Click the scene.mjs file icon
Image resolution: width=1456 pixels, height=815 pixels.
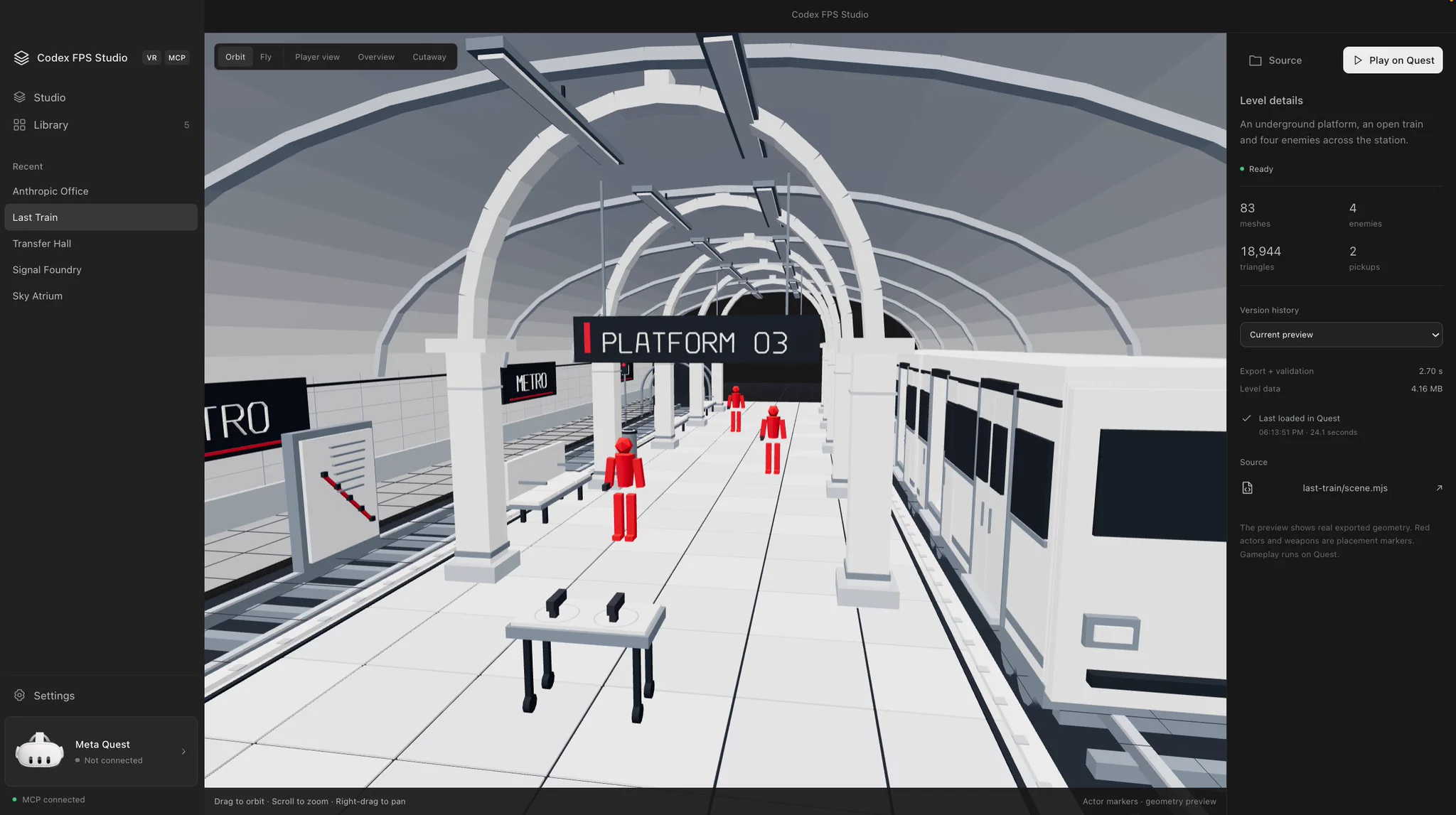[1247, 488]
